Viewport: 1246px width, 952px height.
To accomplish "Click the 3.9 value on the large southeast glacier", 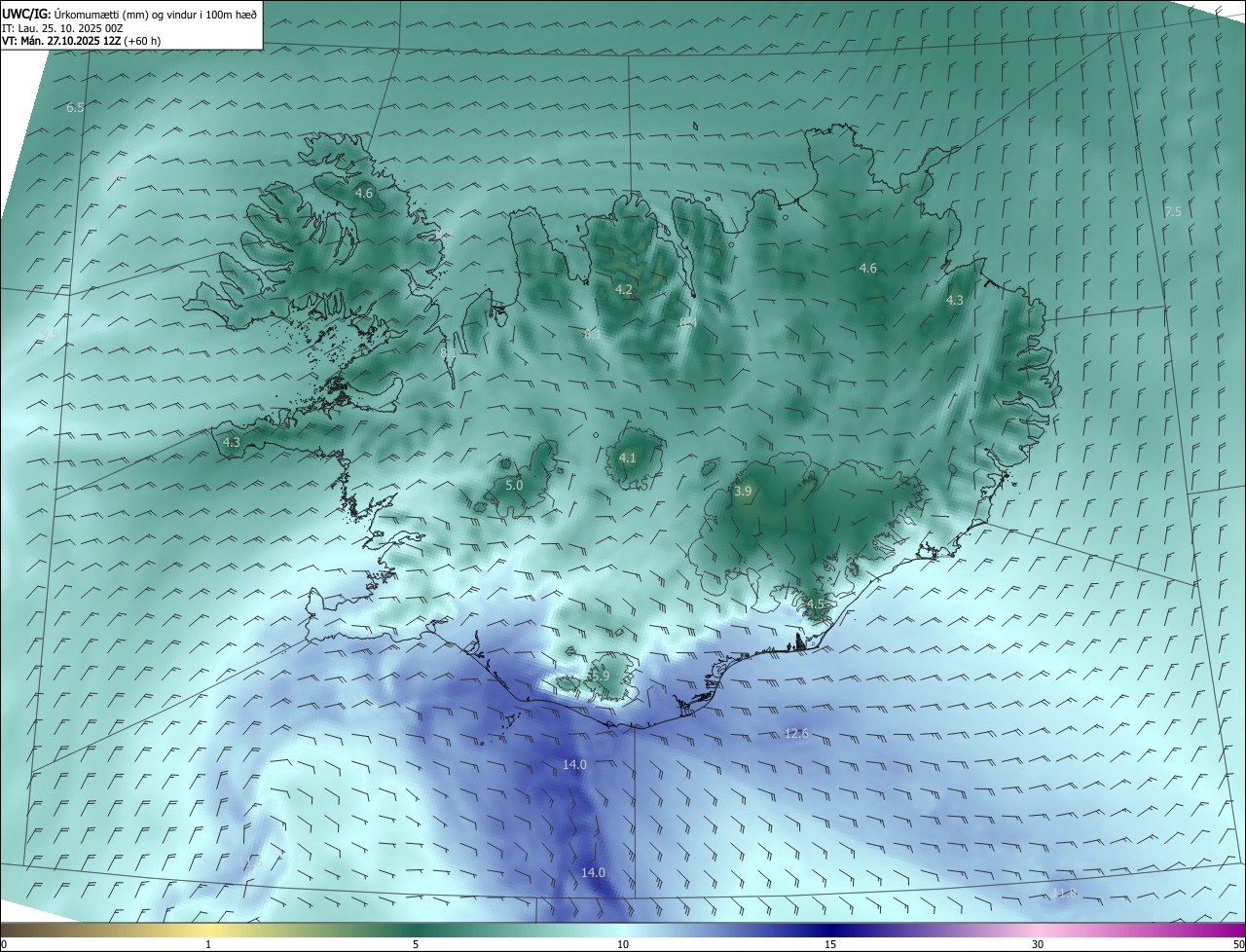I will (x=743, y=493).
